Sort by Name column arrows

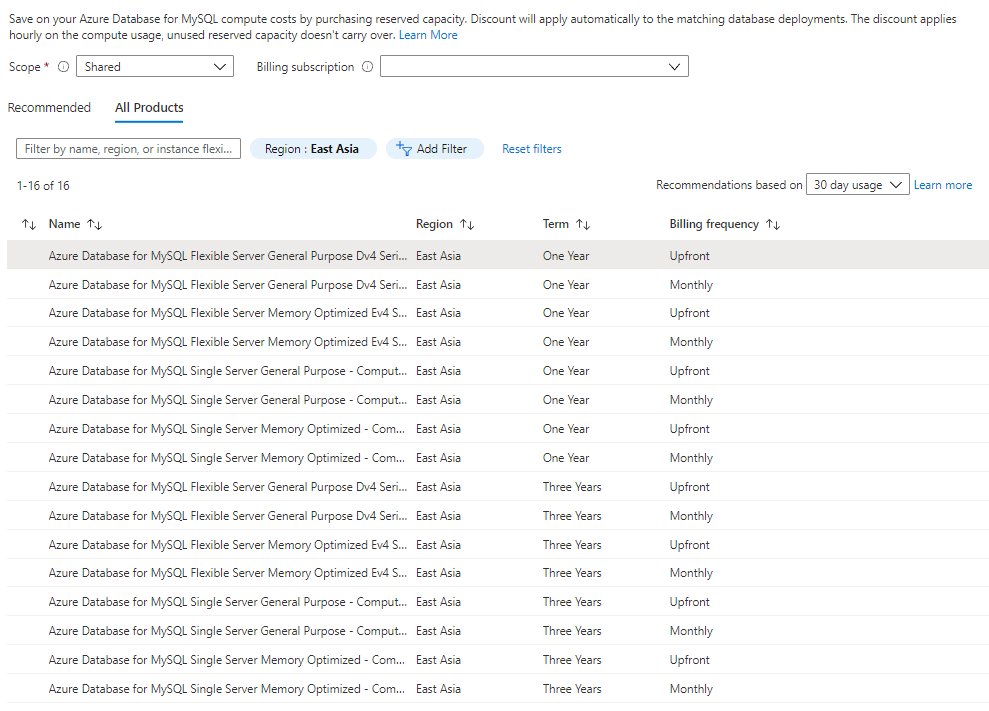[x=95, y=224]
